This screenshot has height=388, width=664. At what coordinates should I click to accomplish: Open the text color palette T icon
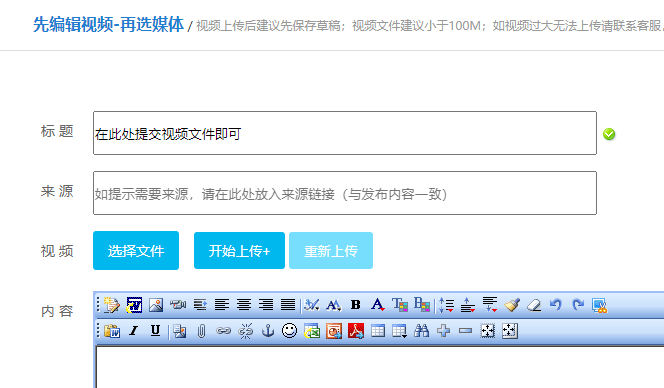(x=400, y=305)
